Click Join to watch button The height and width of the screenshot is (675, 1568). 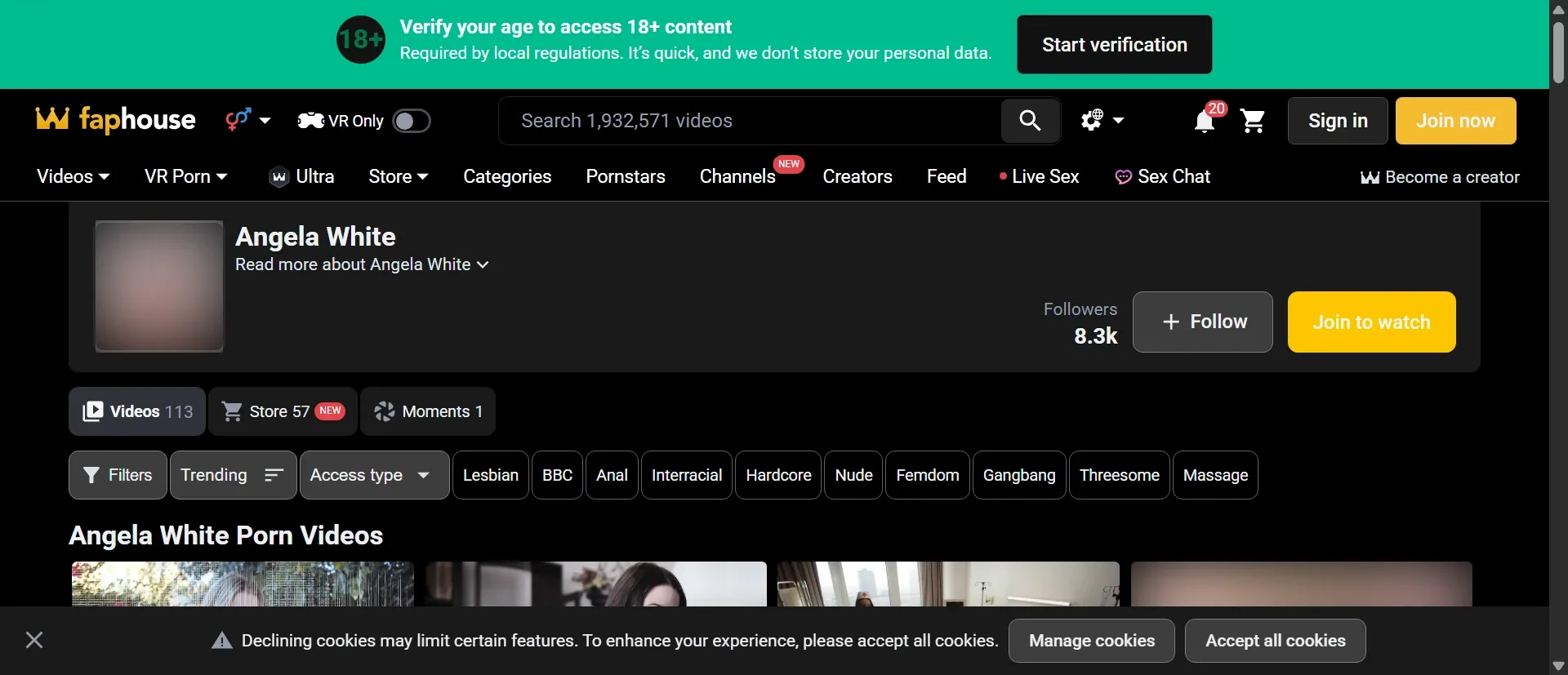coord(1371,322)
